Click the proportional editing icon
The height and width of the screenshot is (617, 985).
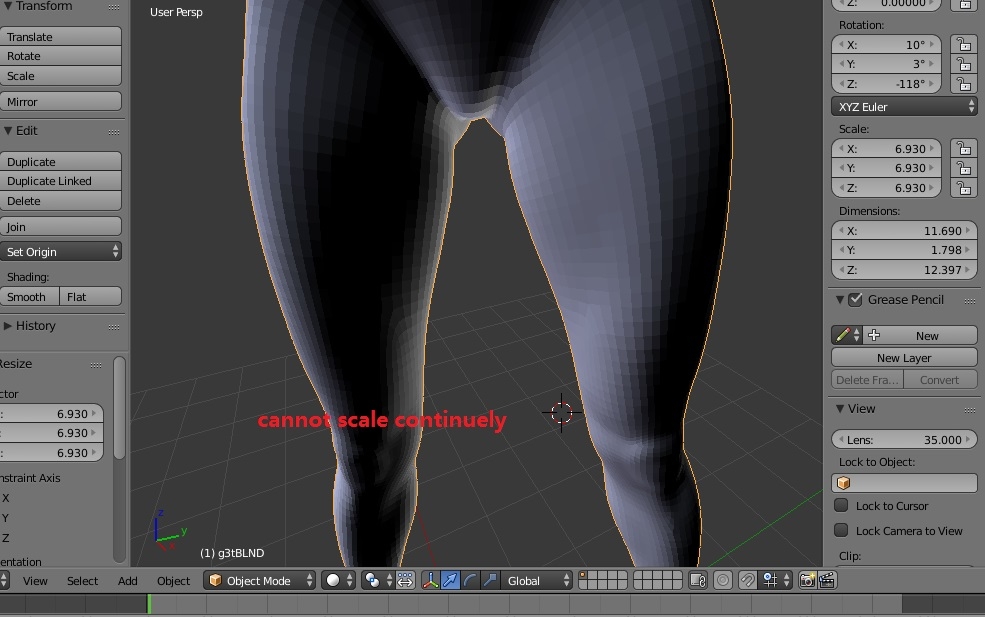[x=723, y=580]
